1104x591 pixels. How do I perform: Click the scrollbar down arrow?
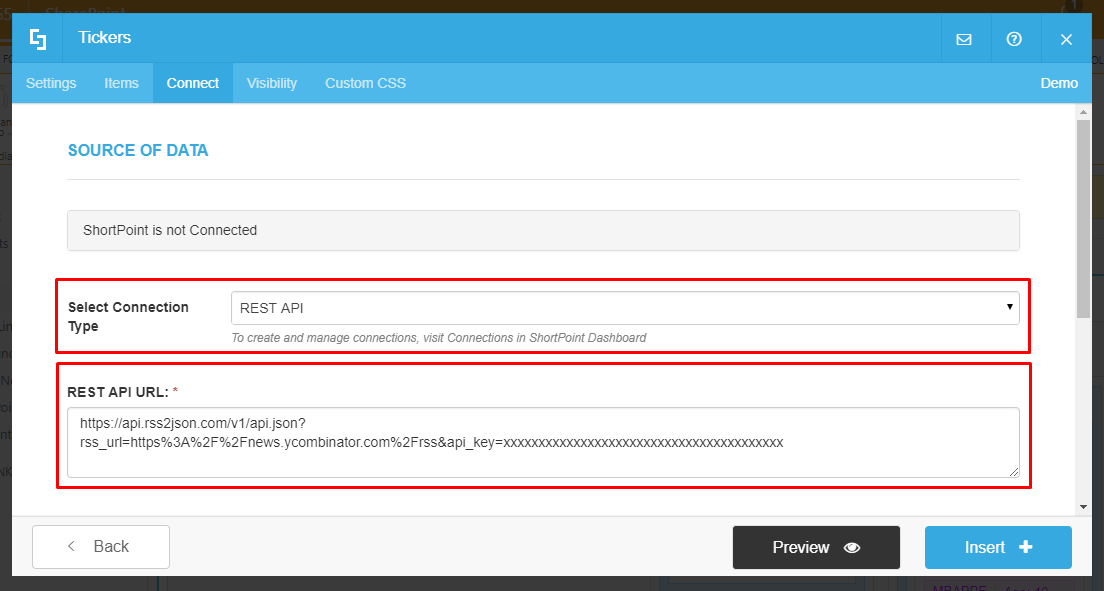pos(1084,507)
